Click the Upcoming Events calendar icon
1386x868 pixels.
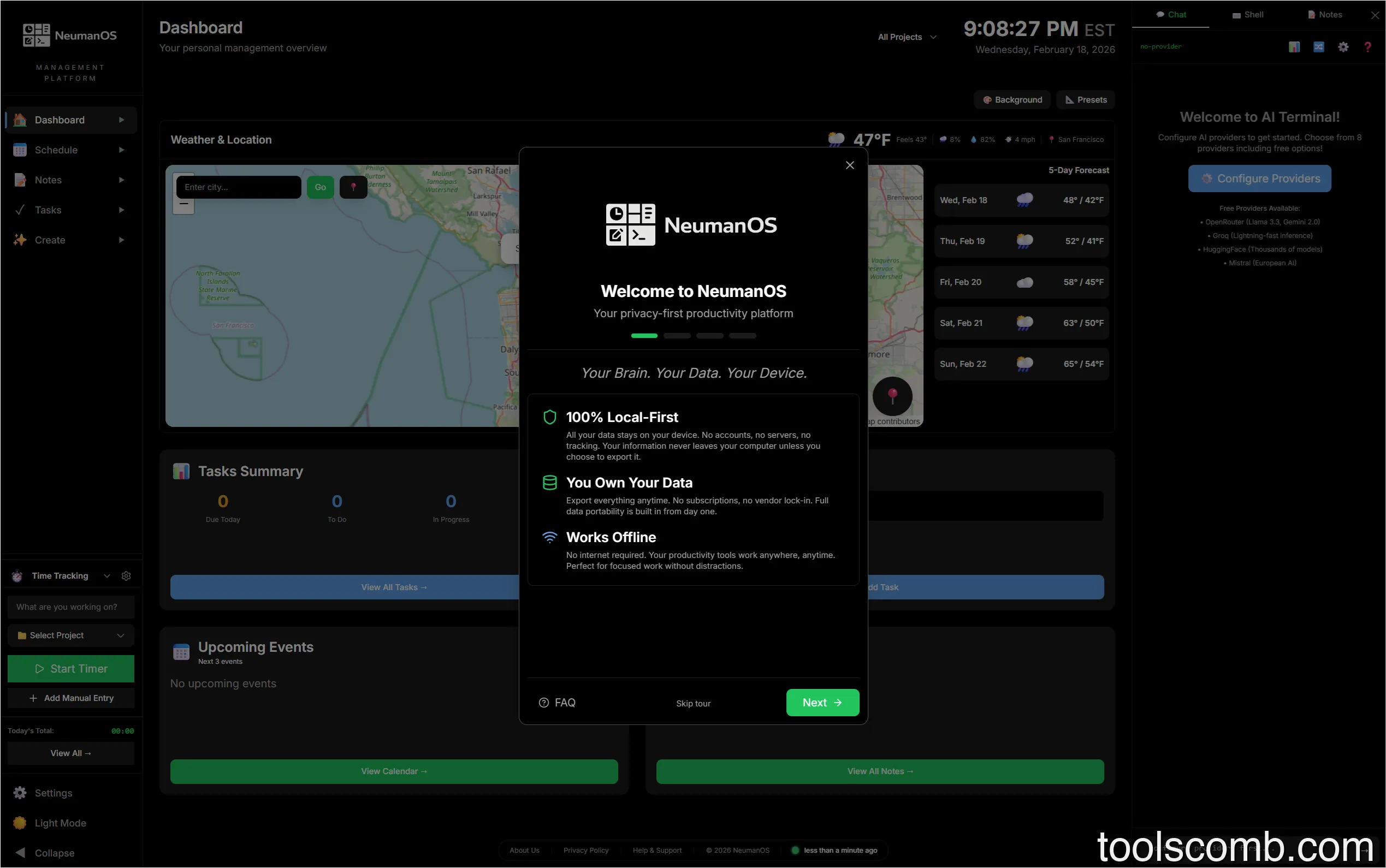pos(181,652)
